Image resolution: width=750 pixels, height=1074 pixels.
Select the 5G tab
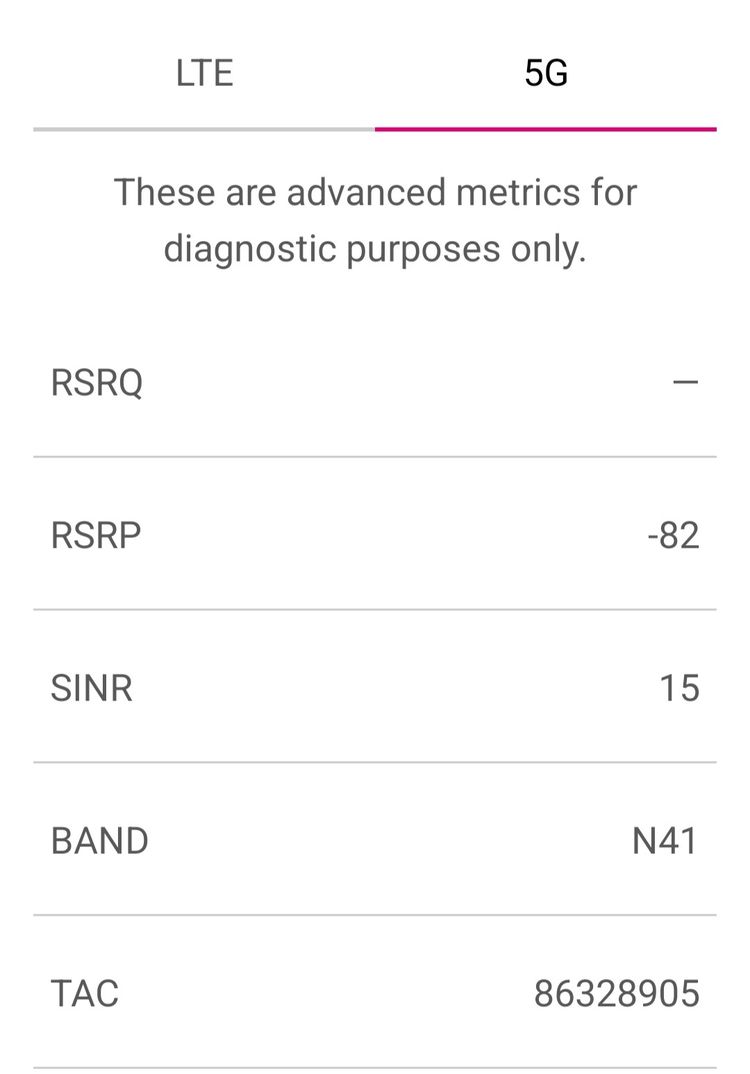[546, 73]
